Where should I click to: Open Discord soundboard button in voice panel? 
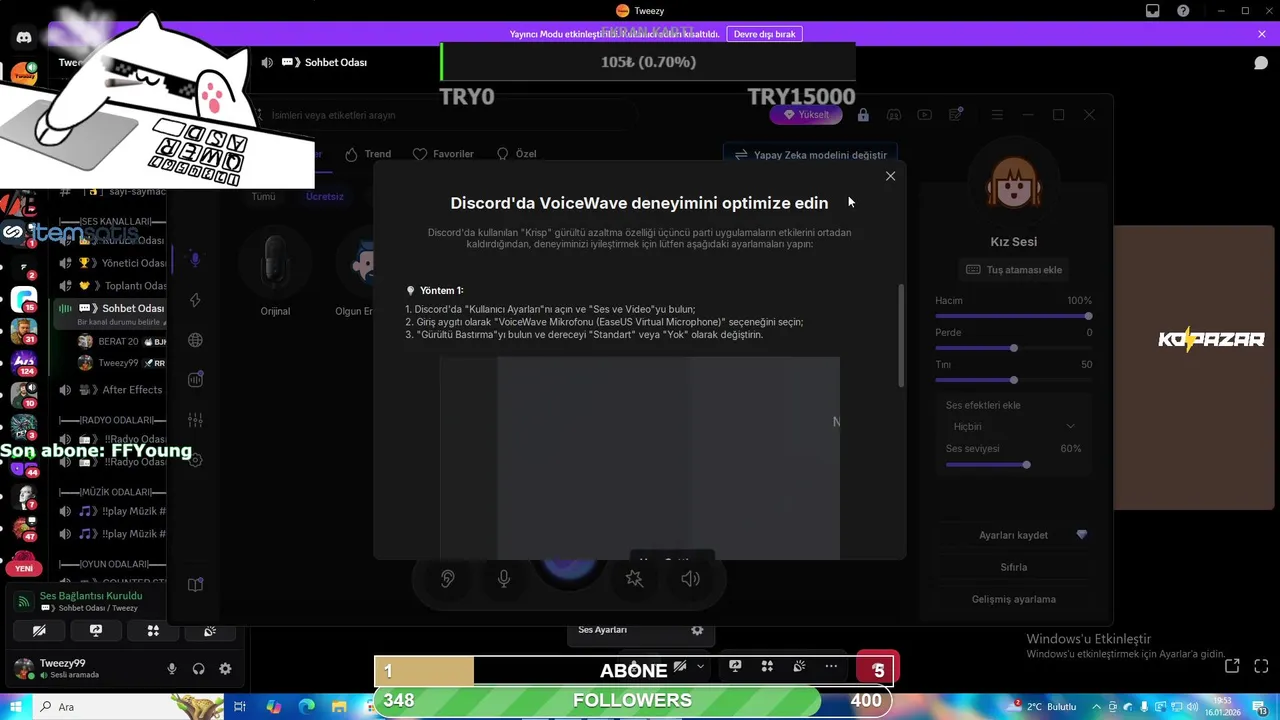point(209,631)
